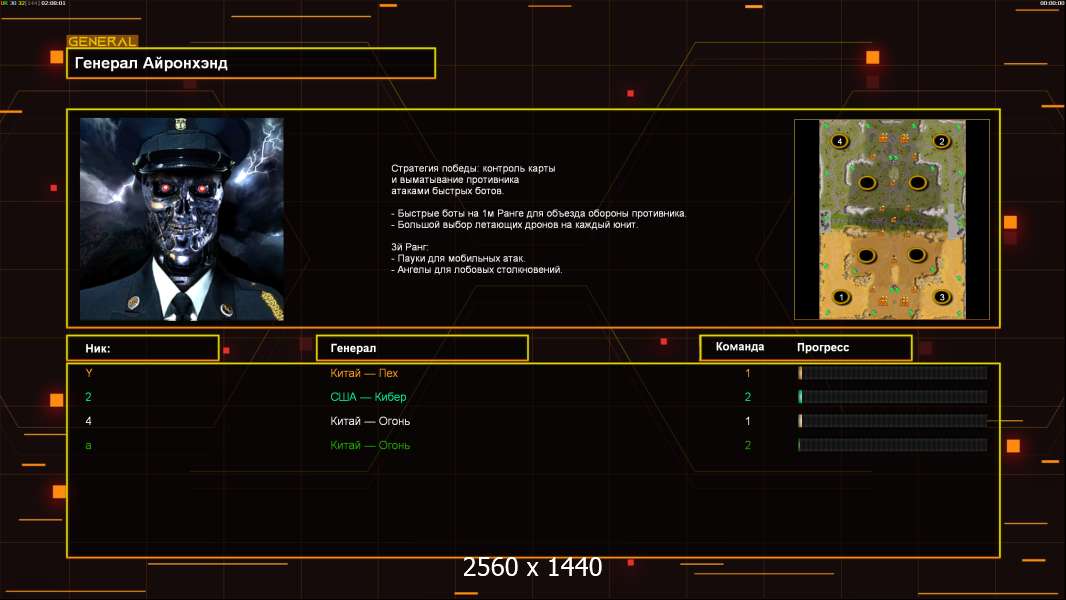Click team number 1 in player Y's row
Image resolution: width=1066 pixels, height=600 pixels.
pyautogui.click(x=748, y=373)
